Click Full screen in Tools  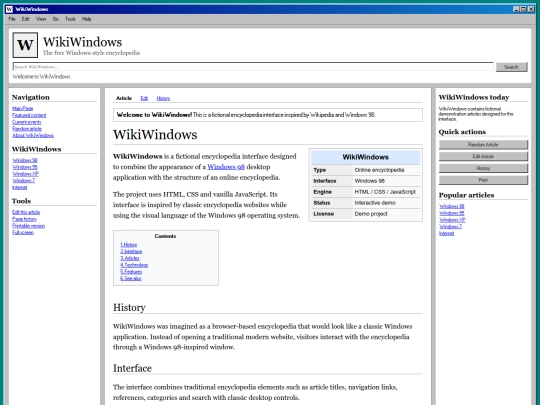pyautogui.click(x=23, y=232)
